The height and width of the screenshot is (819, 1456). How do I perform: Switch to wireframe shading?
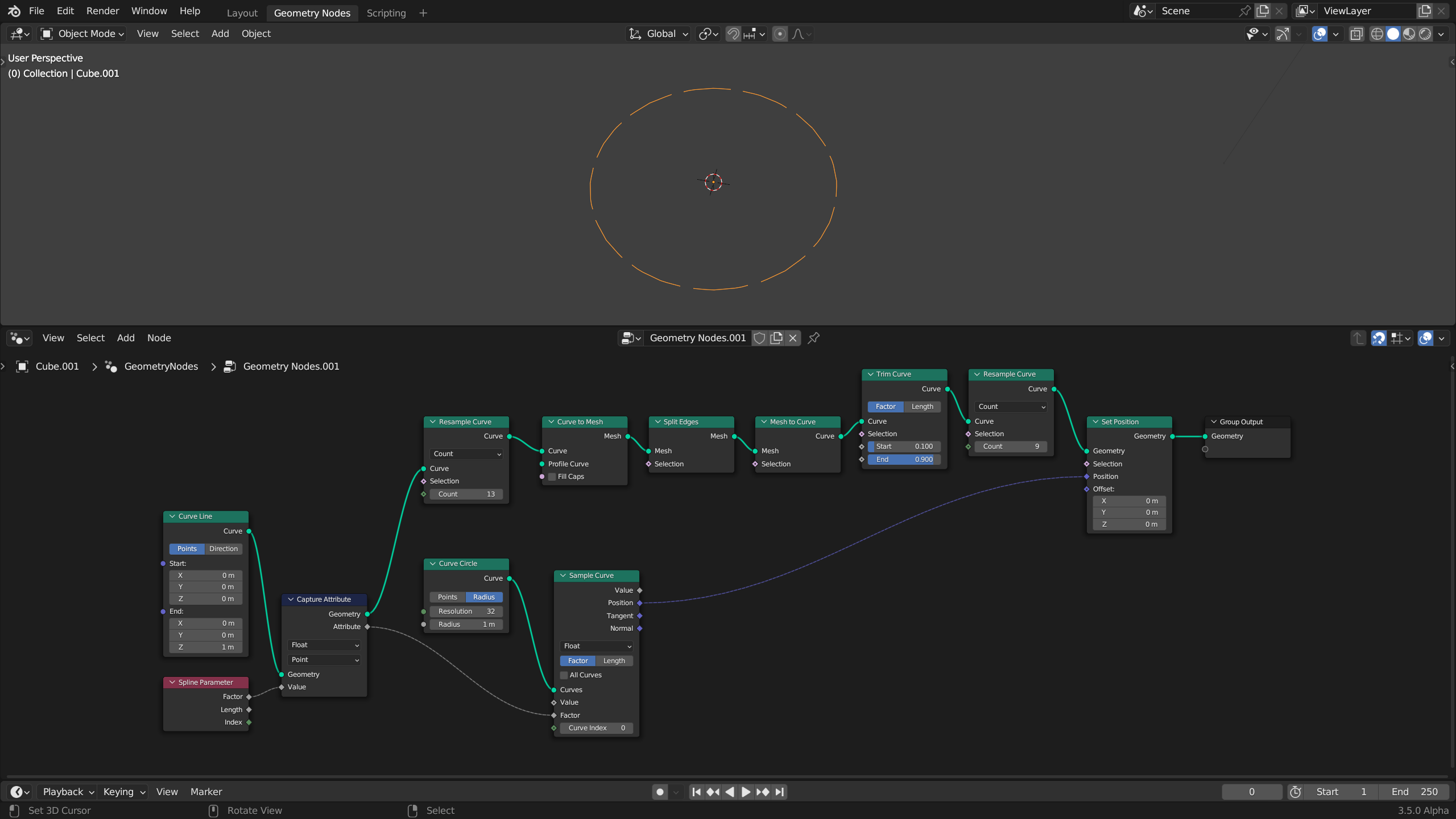point(1377,34)
